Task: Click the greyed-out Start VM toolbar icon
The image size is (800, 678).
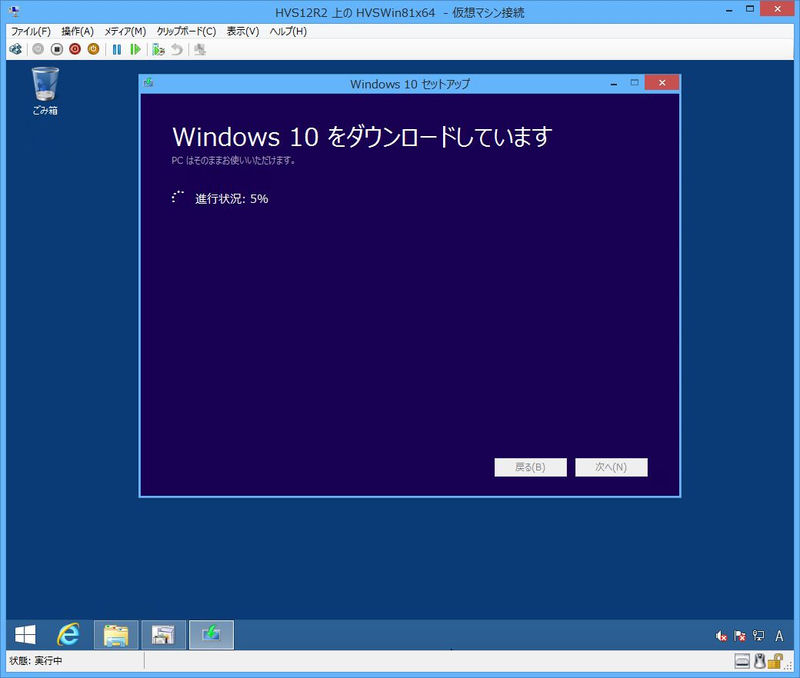Action: 38,49
